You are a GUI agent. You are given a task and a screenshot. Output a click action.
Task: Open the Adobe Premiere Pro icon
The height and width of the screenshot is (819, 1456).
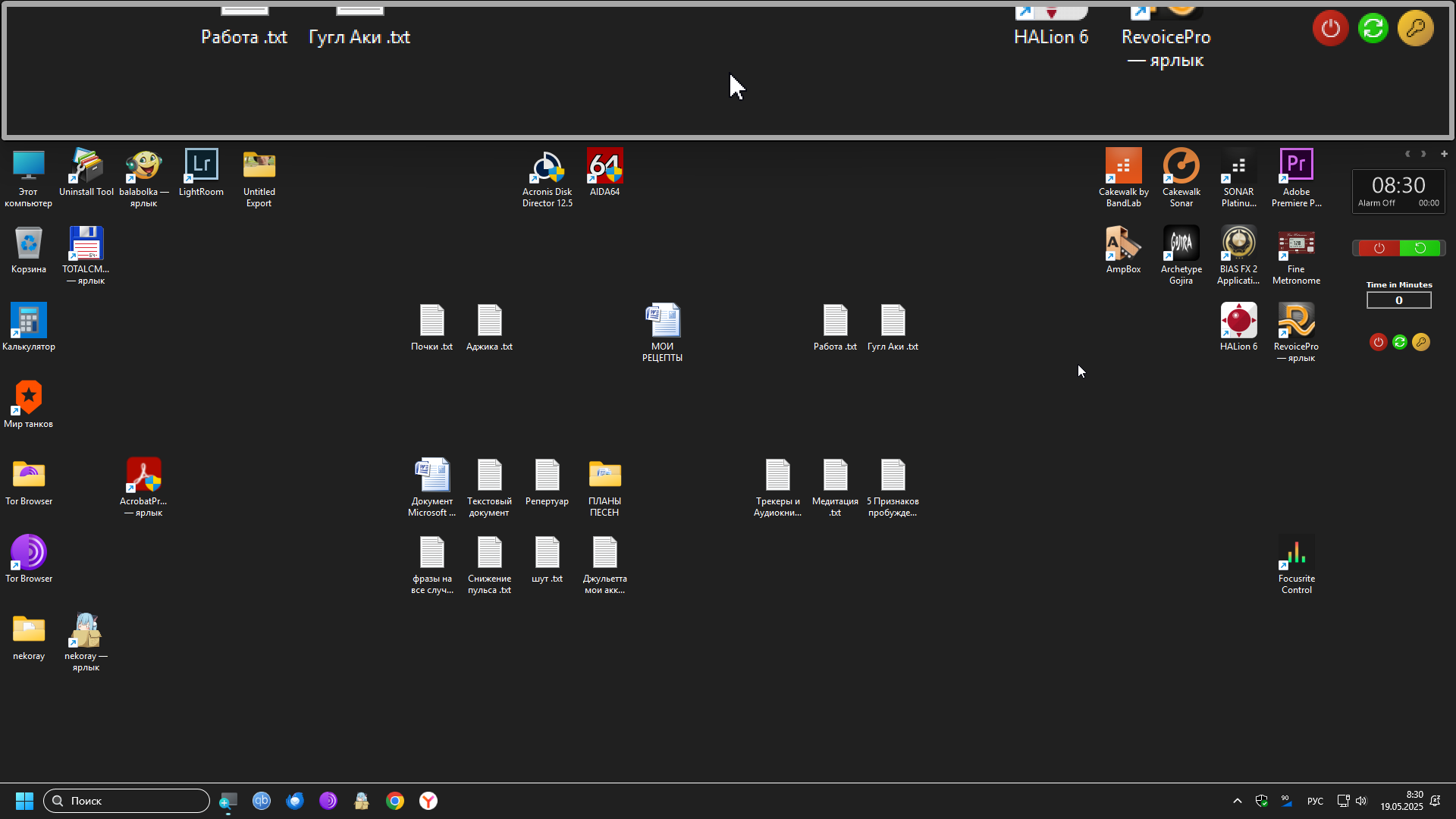1296,178
